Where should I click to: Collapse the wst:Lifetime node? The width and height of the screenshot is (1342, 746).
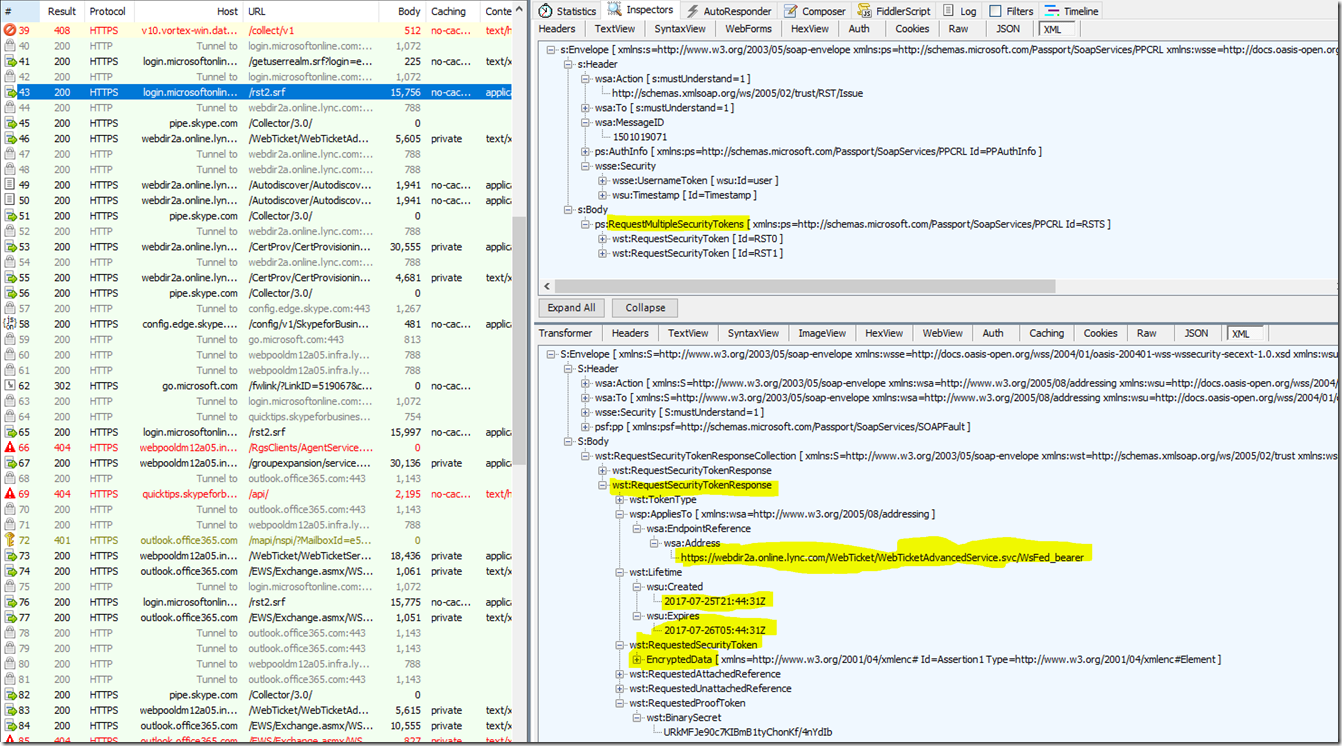point(619,572)
